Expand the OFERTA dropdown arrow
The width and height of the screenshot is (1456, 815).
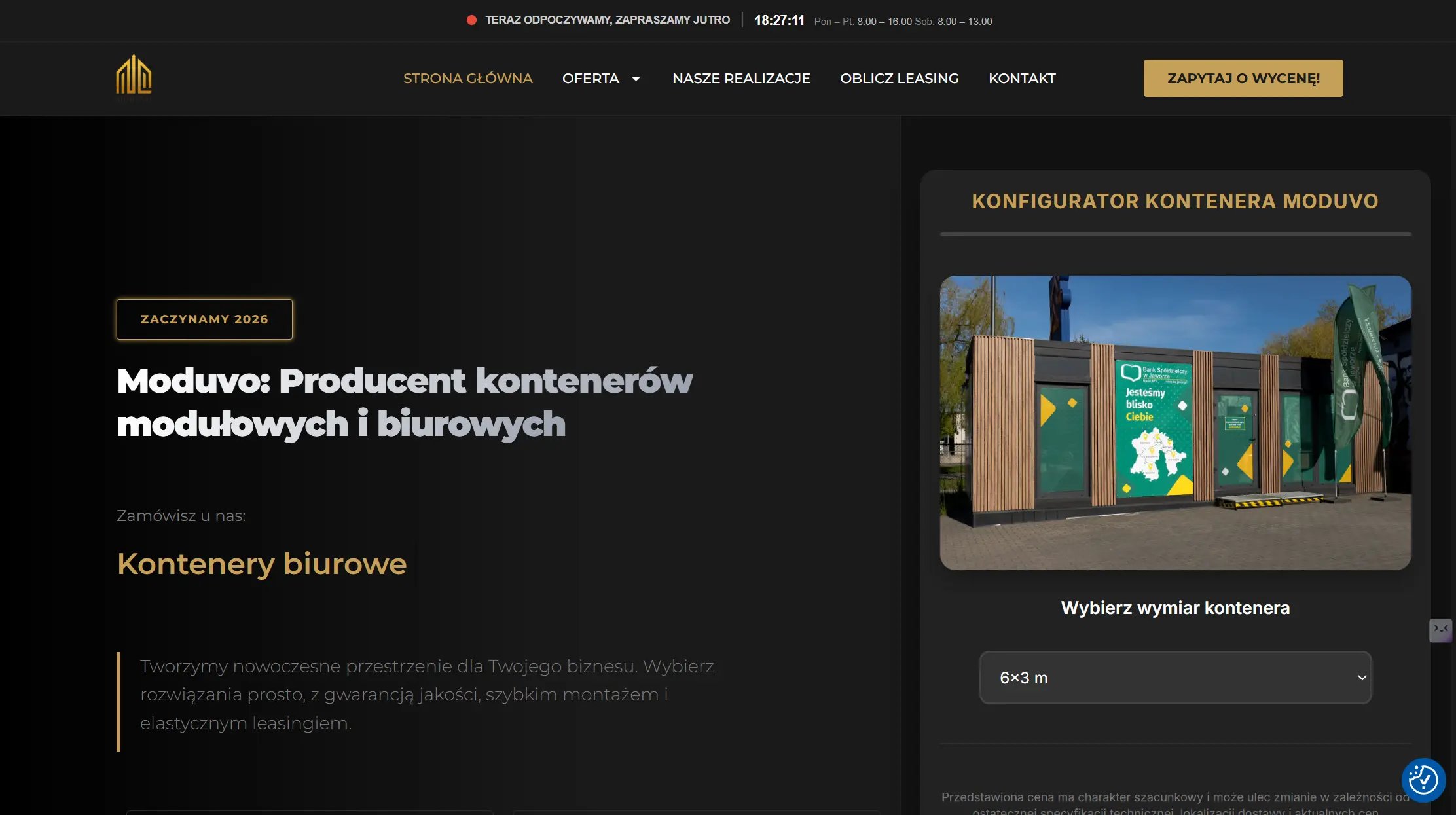tap(636, 79)
